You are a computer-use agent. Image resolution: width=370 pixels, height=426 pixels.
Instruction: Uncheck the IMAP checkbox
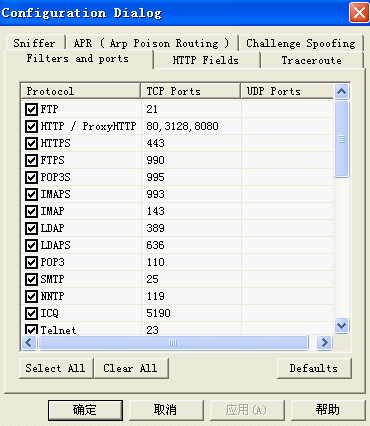point(31,211)
